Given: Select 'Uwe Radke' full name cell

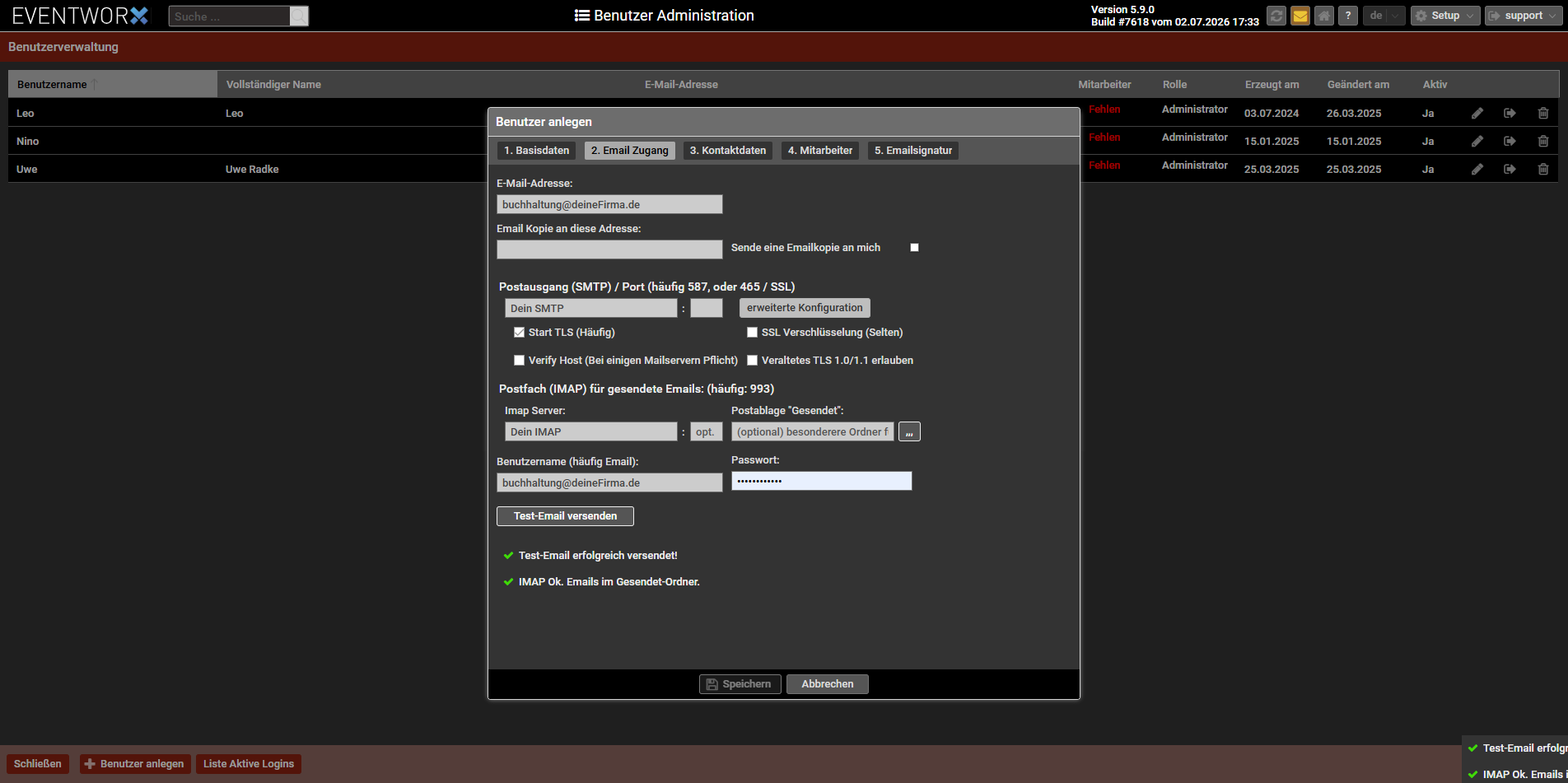Looking at the screenshot, I should (x=252, y=170).
